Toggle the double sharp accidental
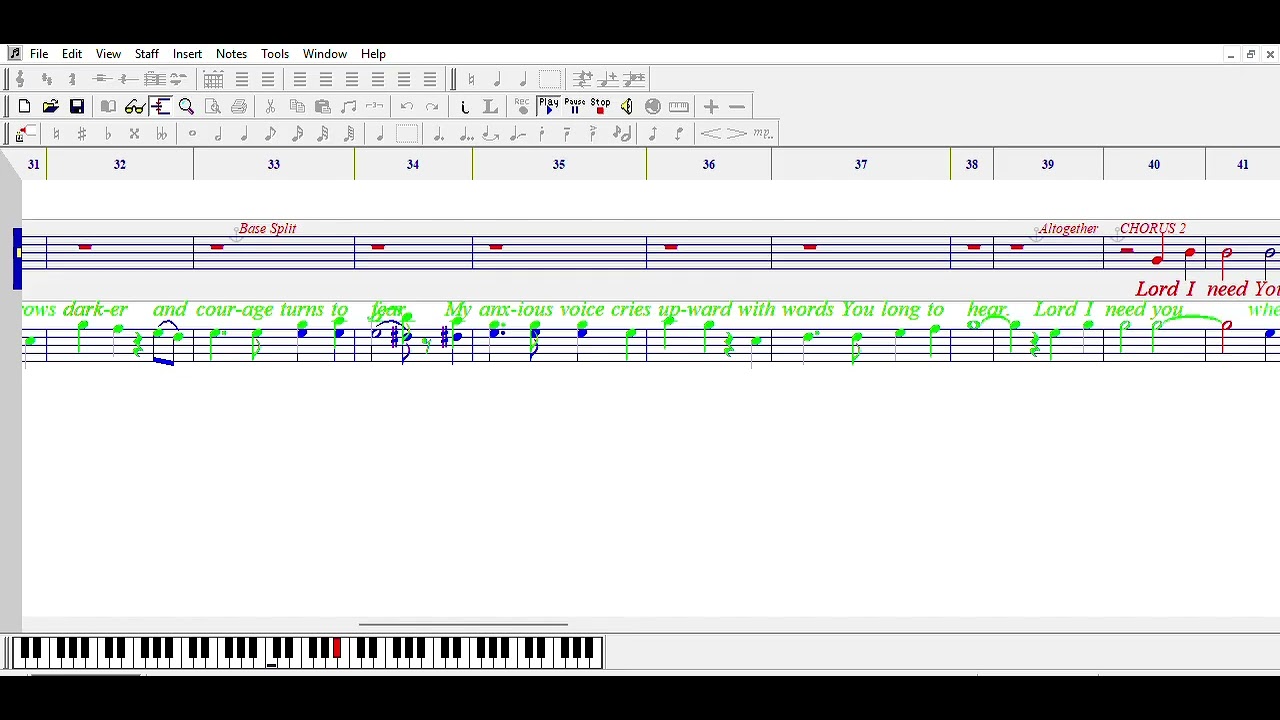This screenshot has height=720, width=1280. (x=134, y=133)
